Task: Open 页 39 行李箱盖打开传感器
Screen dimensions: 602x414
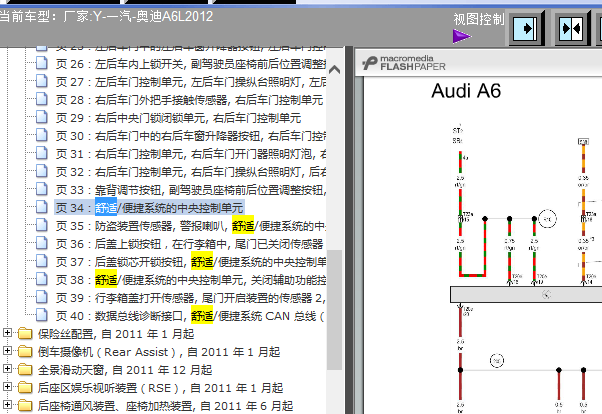Action: tap(191, 298)
